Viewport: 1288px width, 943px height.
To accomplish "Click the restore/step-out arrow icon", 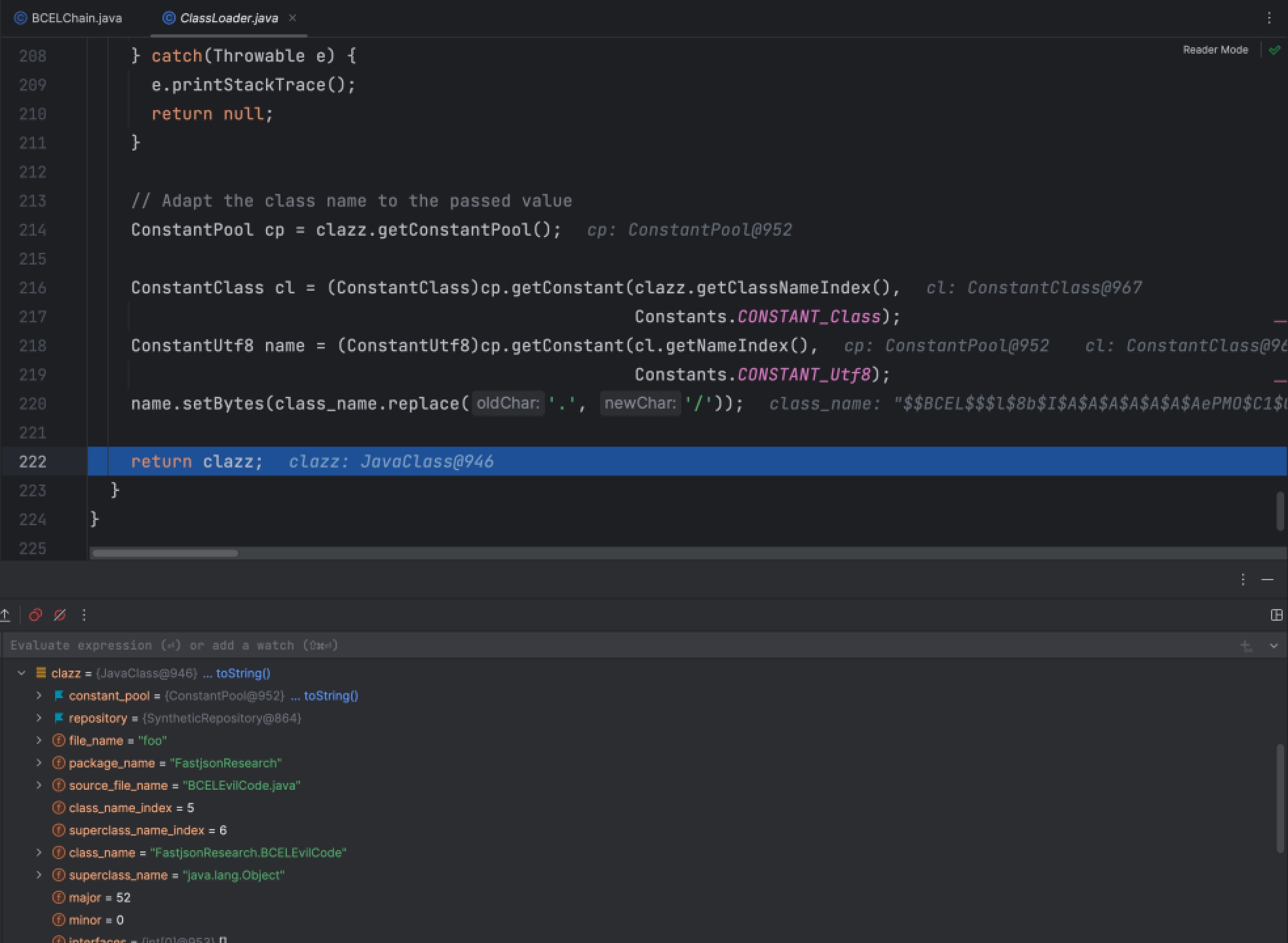I will click(5, 615).
